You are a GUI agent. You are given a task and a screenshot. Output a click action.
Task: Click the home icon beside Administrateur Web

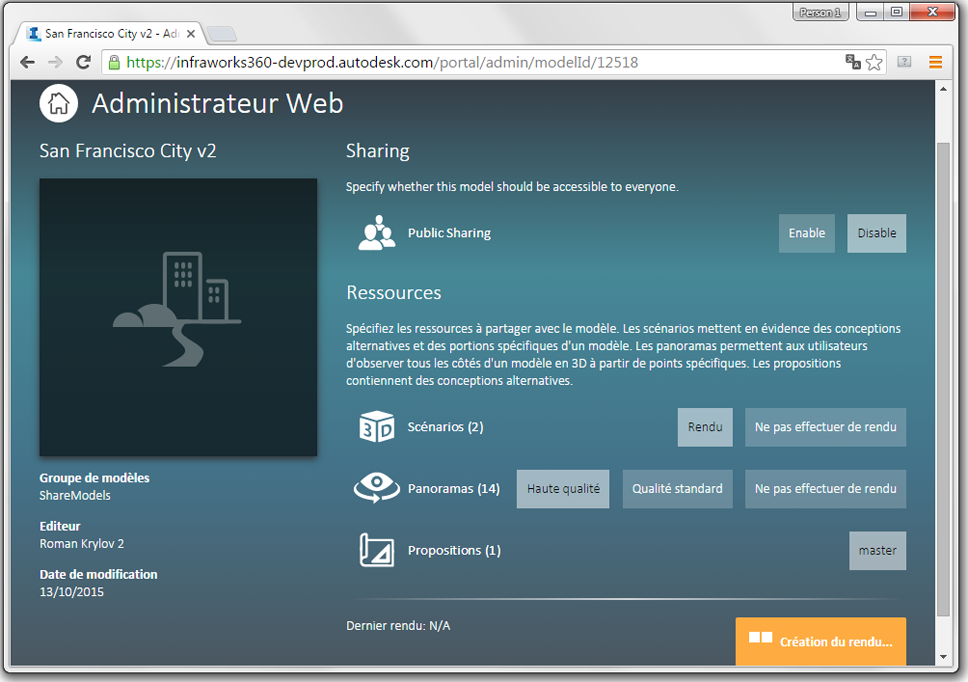[59, 103]
